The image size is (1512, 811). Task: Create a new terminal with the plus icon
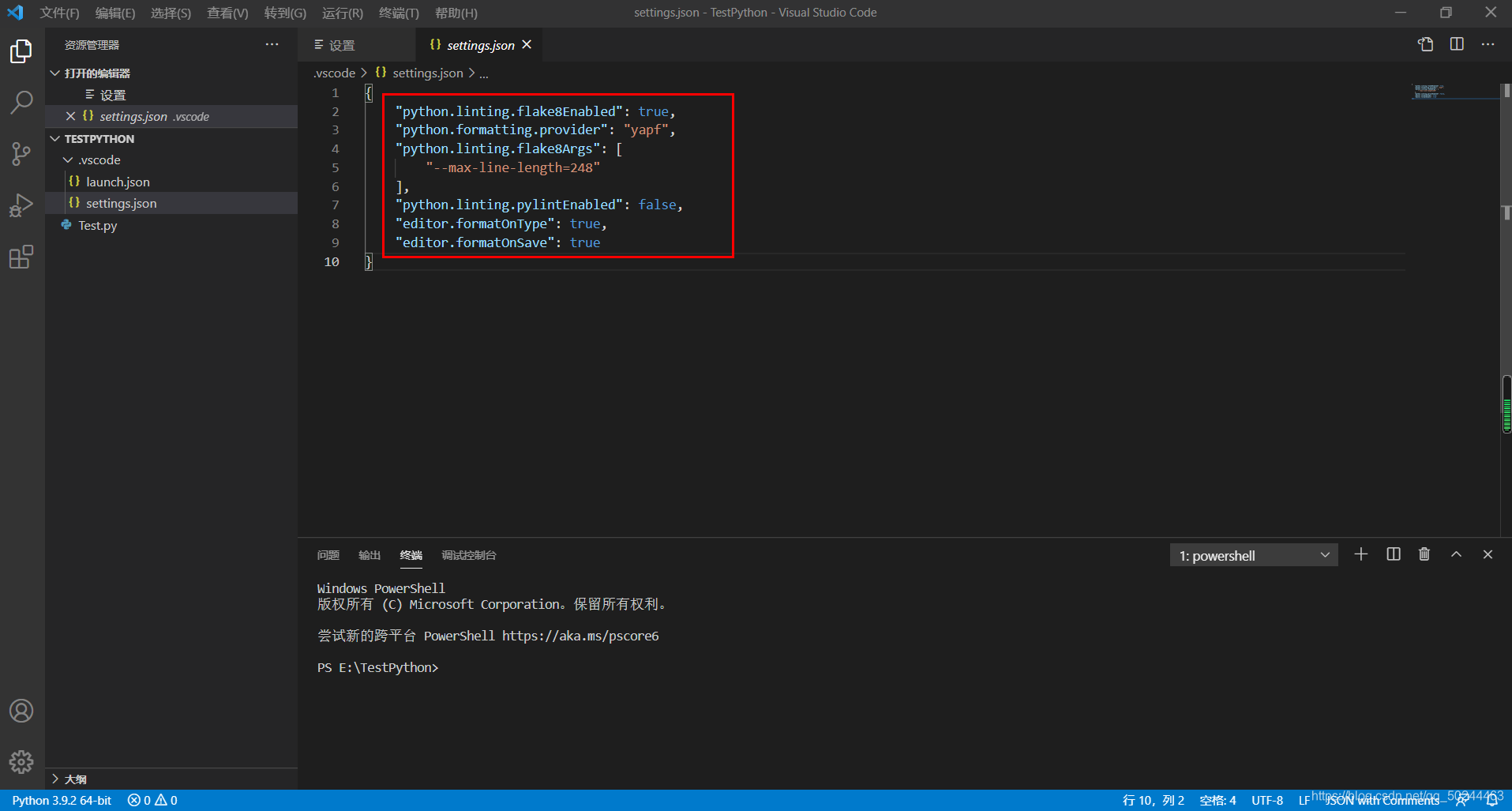(x=1361, y=554)
